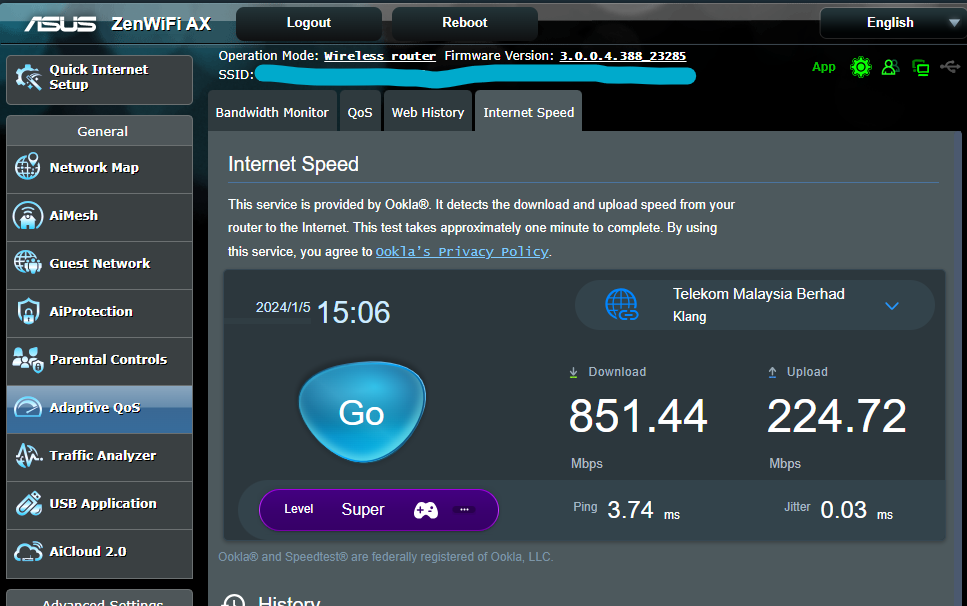Click the USB Application icon
This screenshot has width=967, height=606.
pyautogui.click(x=28, y=503)
